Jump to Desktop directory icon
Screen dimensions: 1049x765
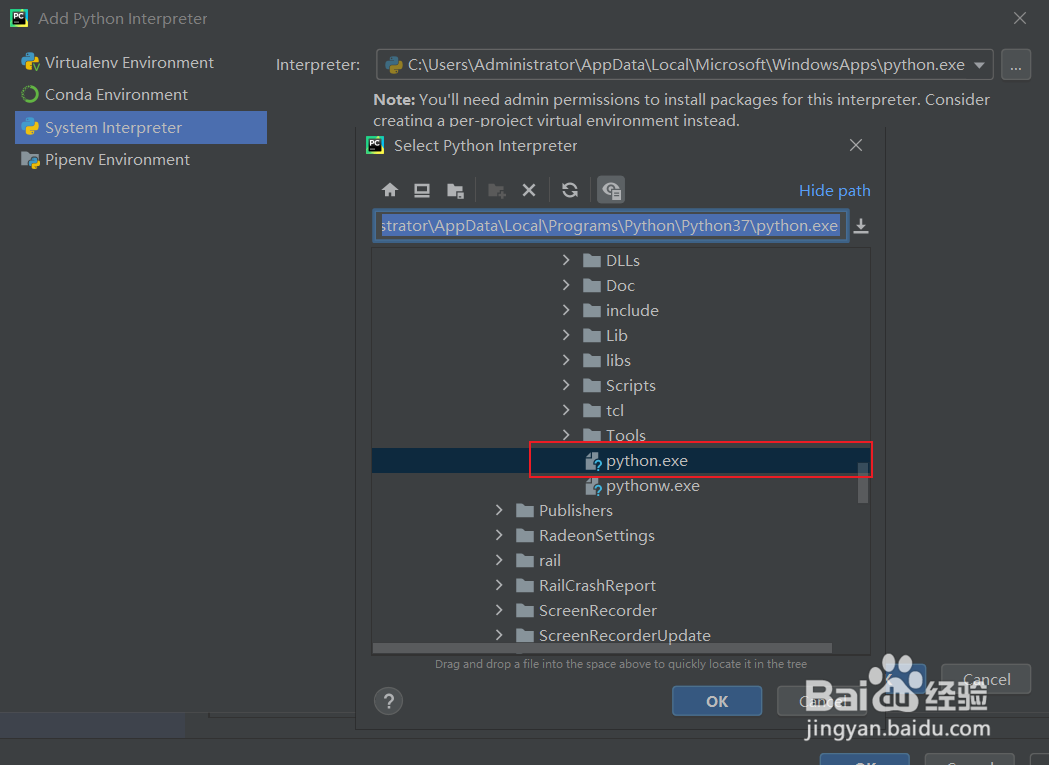coord(422,190)
